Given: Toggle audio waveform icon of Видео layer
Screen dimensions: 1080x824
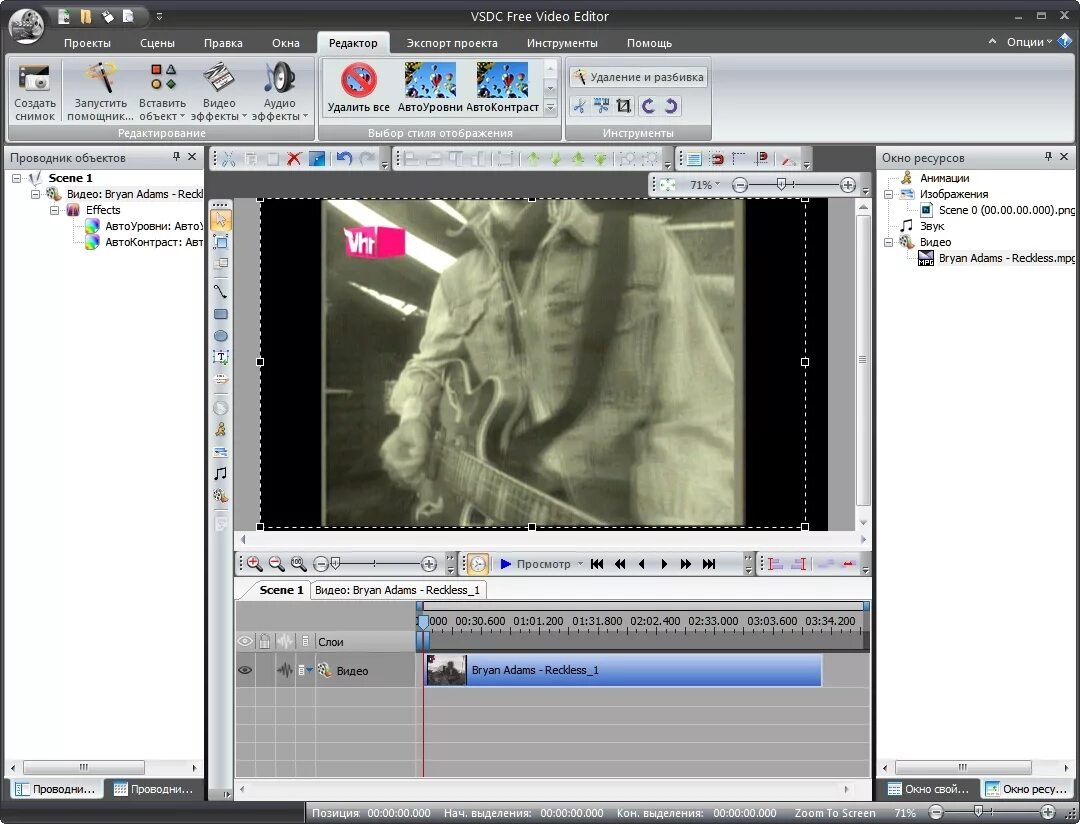Looking at the screenshot, I should click(284, 670).
